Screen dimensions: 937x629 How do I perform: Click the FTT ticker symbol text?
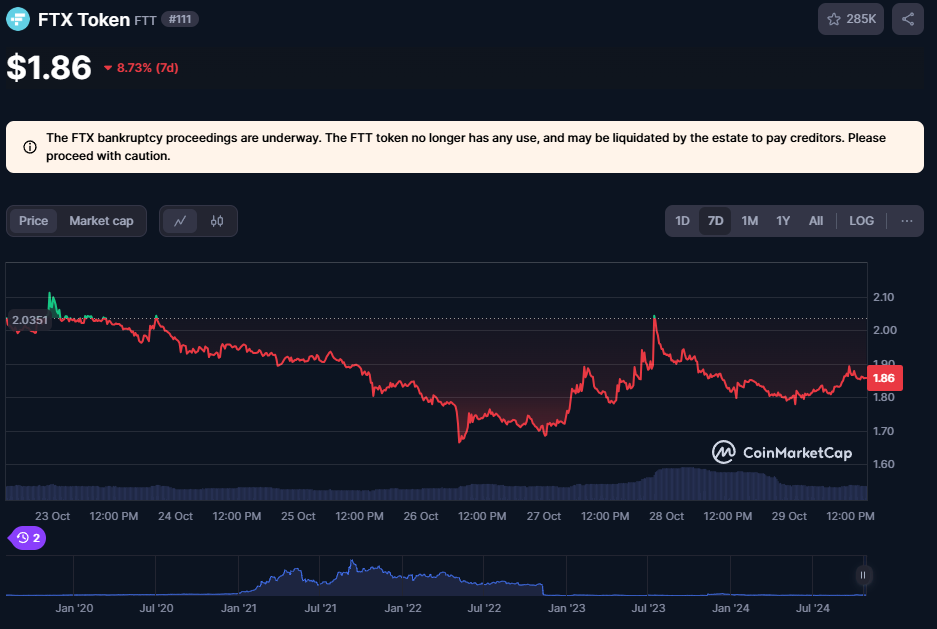coord(145,20)
